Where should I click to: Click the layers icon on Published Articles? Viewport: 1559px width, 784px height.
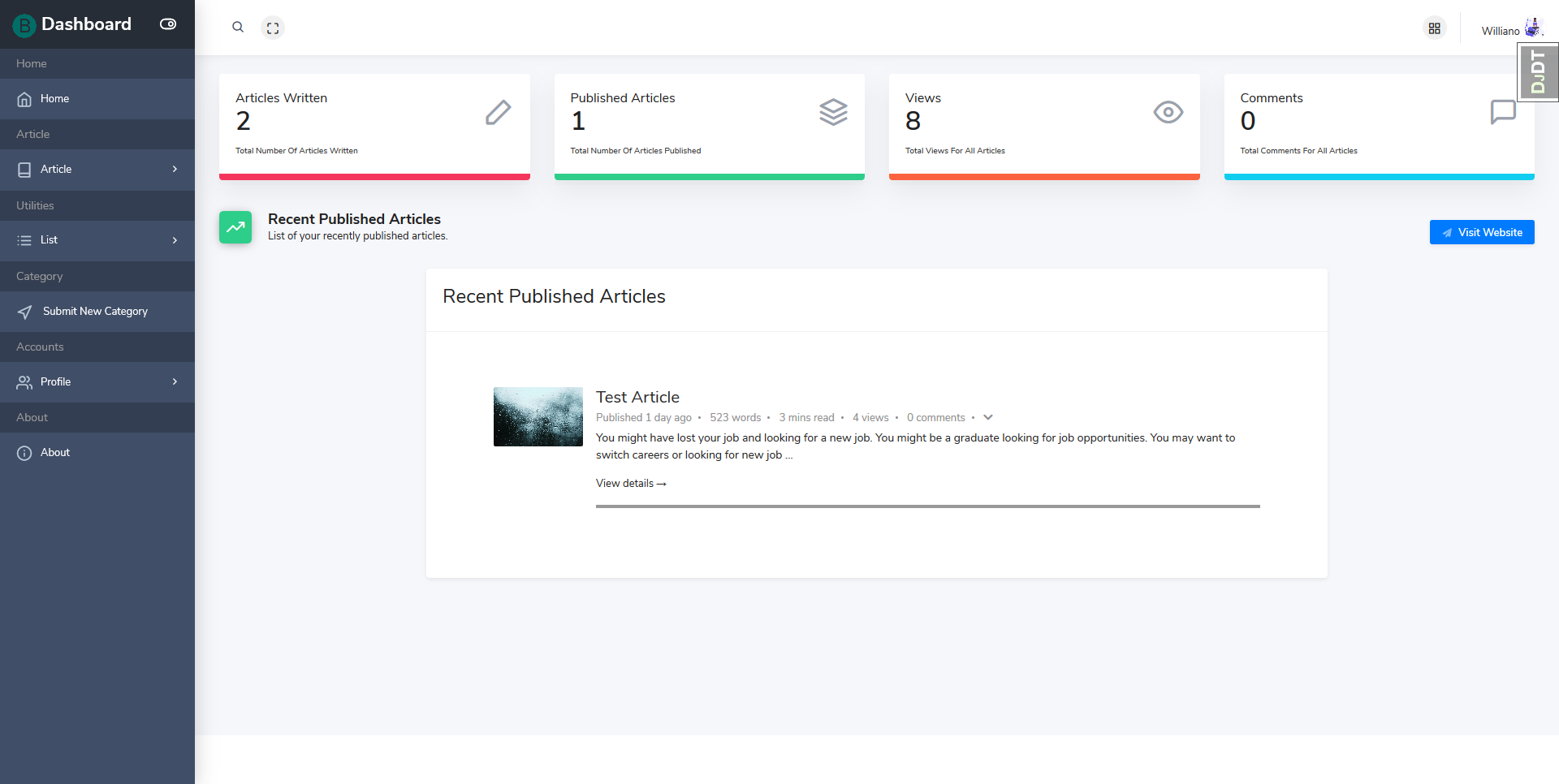(x=833, y=112)
